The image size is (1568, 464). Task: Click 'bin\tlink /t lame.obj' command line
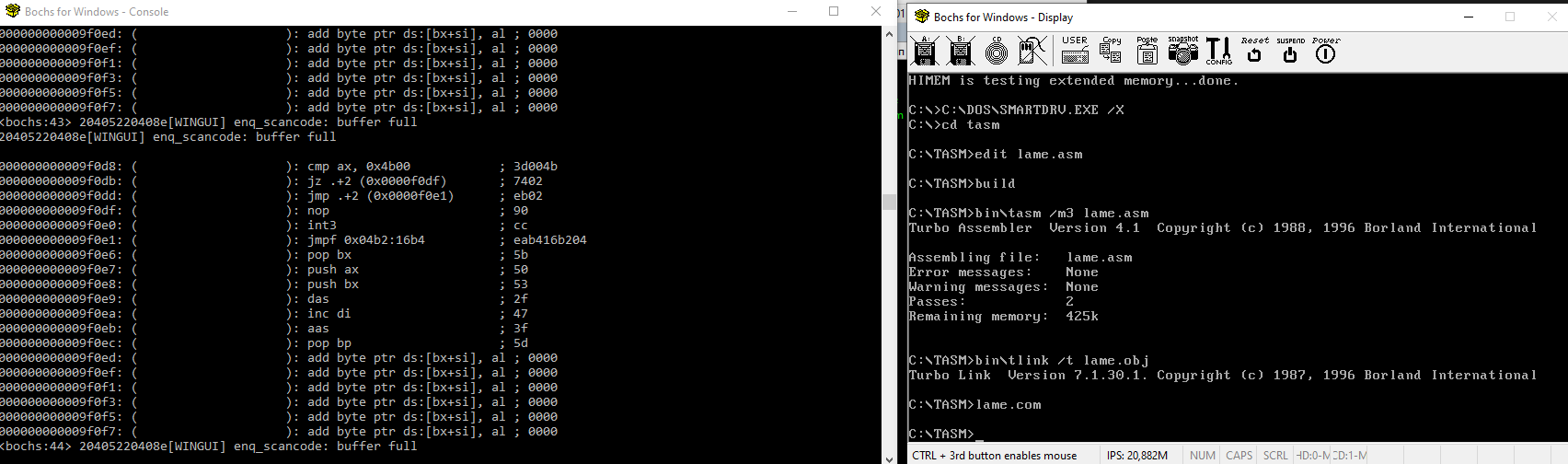coord(1029,360)
